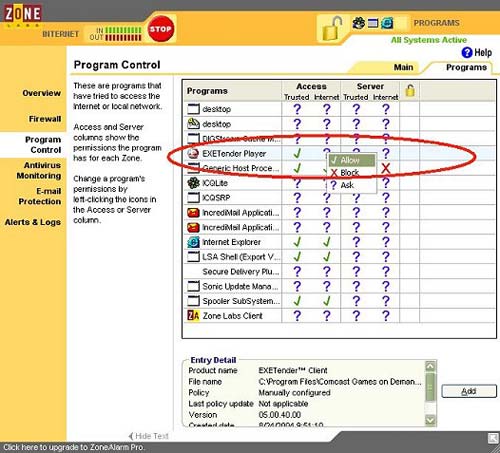Click the Product name value EXETender Client
Image resolution: width=500 pixels, height=453 pixels.
[x=293, y=370]
